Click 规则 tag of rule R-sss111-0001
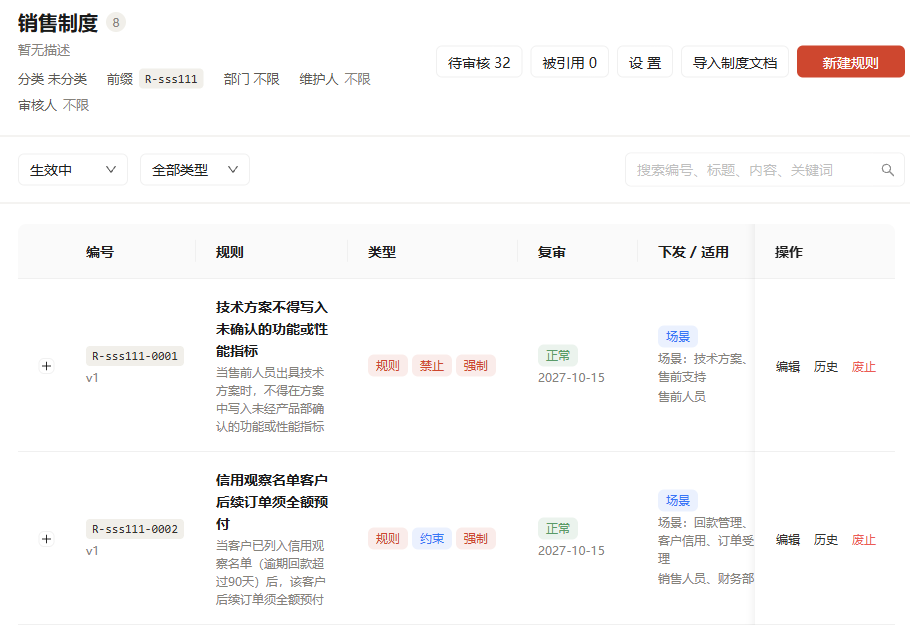This screenshot has height=625, width=910. coord(388,366)
